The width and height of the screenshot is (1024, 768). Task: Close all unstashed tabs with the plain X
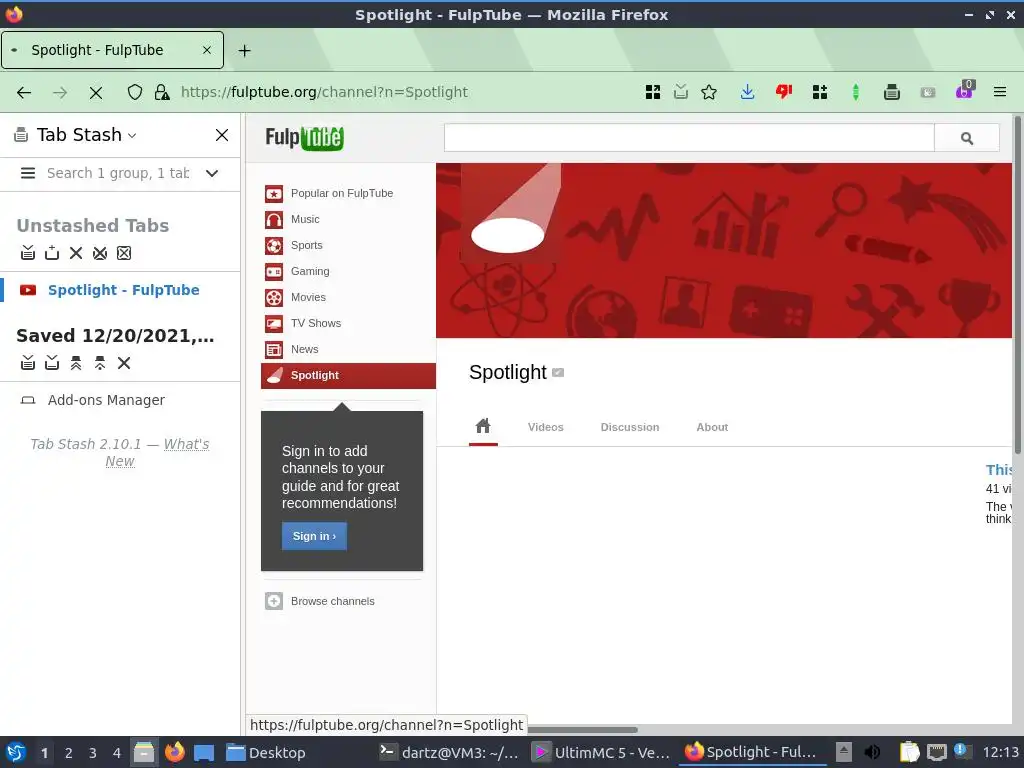point(76,253)
